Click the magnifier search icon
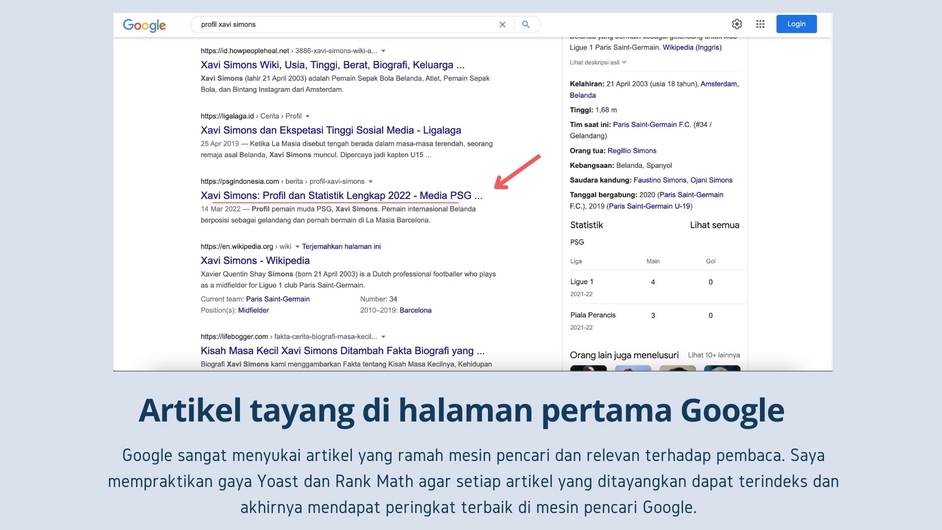The width and height of the screenshot is (942, 530). 526,25
